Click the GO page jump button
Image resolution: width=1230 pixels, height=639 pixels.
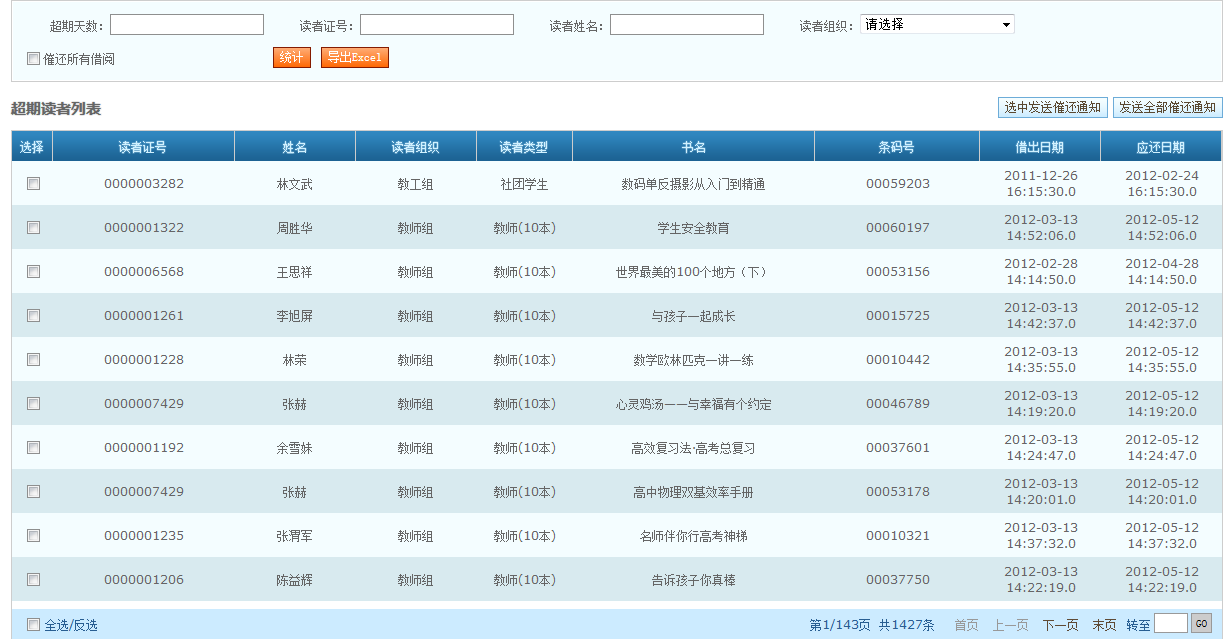tap(1201, 624)
